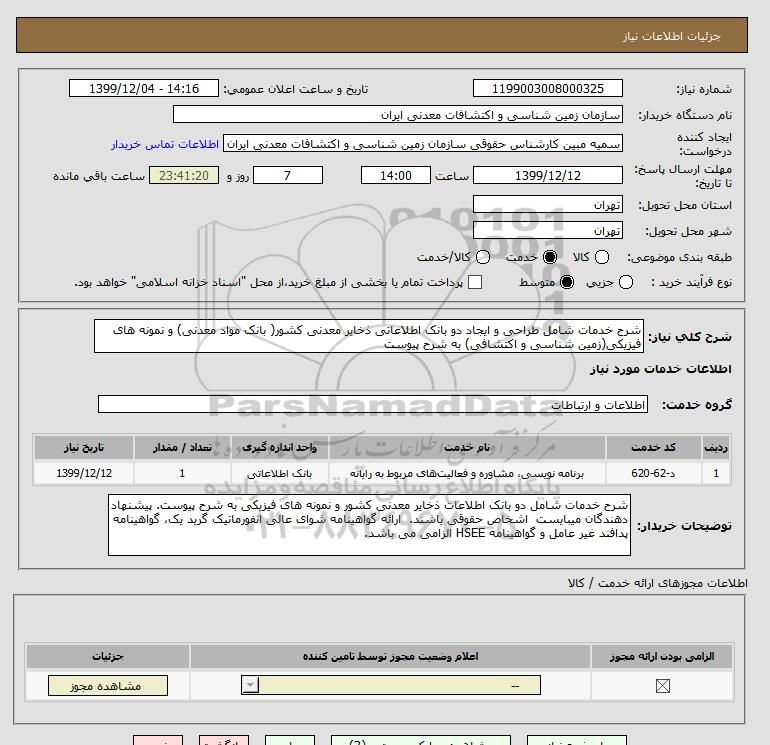The width and height of the screenshot is (770, 745).
Task: Click the اعلام وضعیت مجوز توسط تامین کننده header
Action: pos(390,656)
